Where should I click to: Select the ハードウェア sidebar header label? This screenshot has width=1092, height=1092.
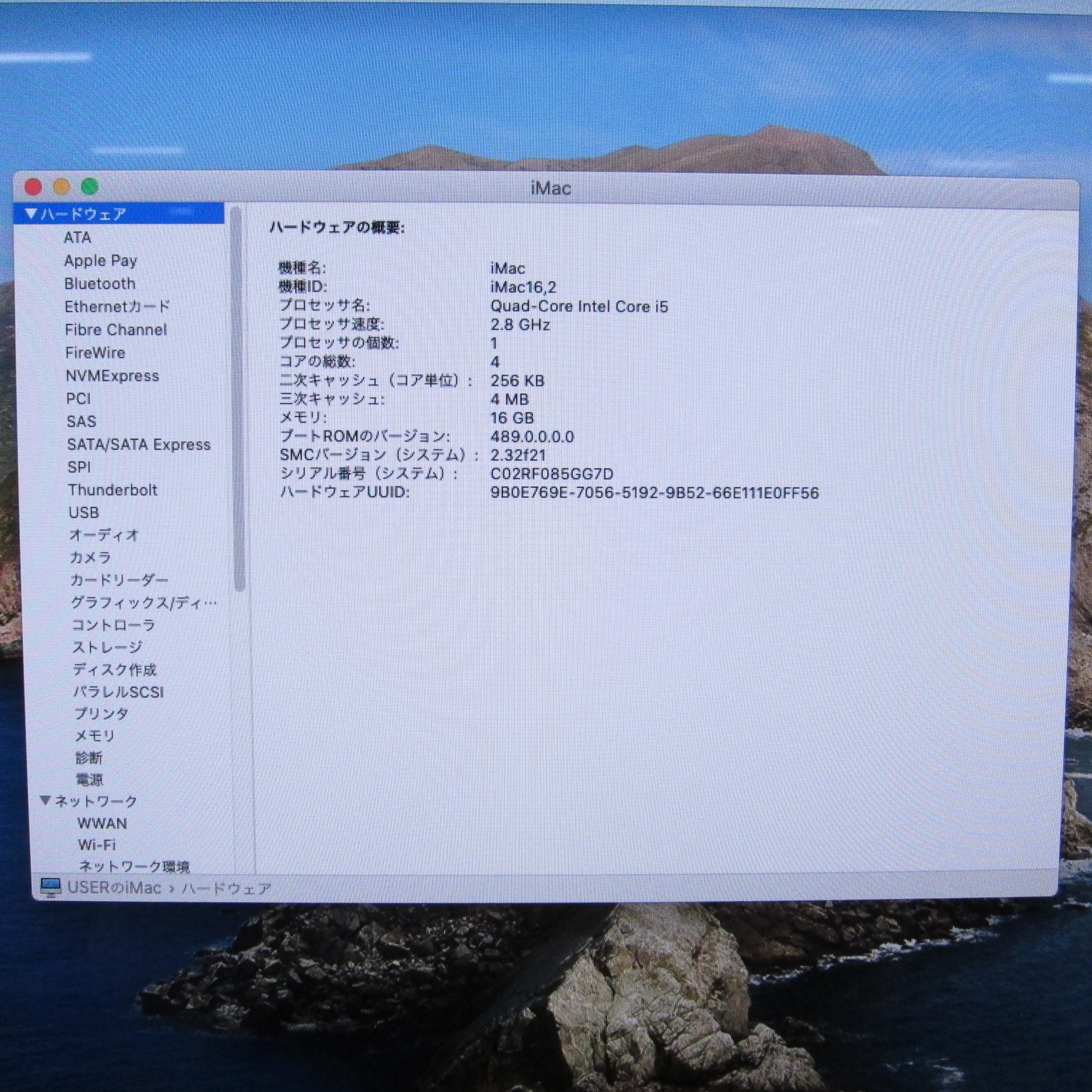pyautogui.click(x=83, y=214)
